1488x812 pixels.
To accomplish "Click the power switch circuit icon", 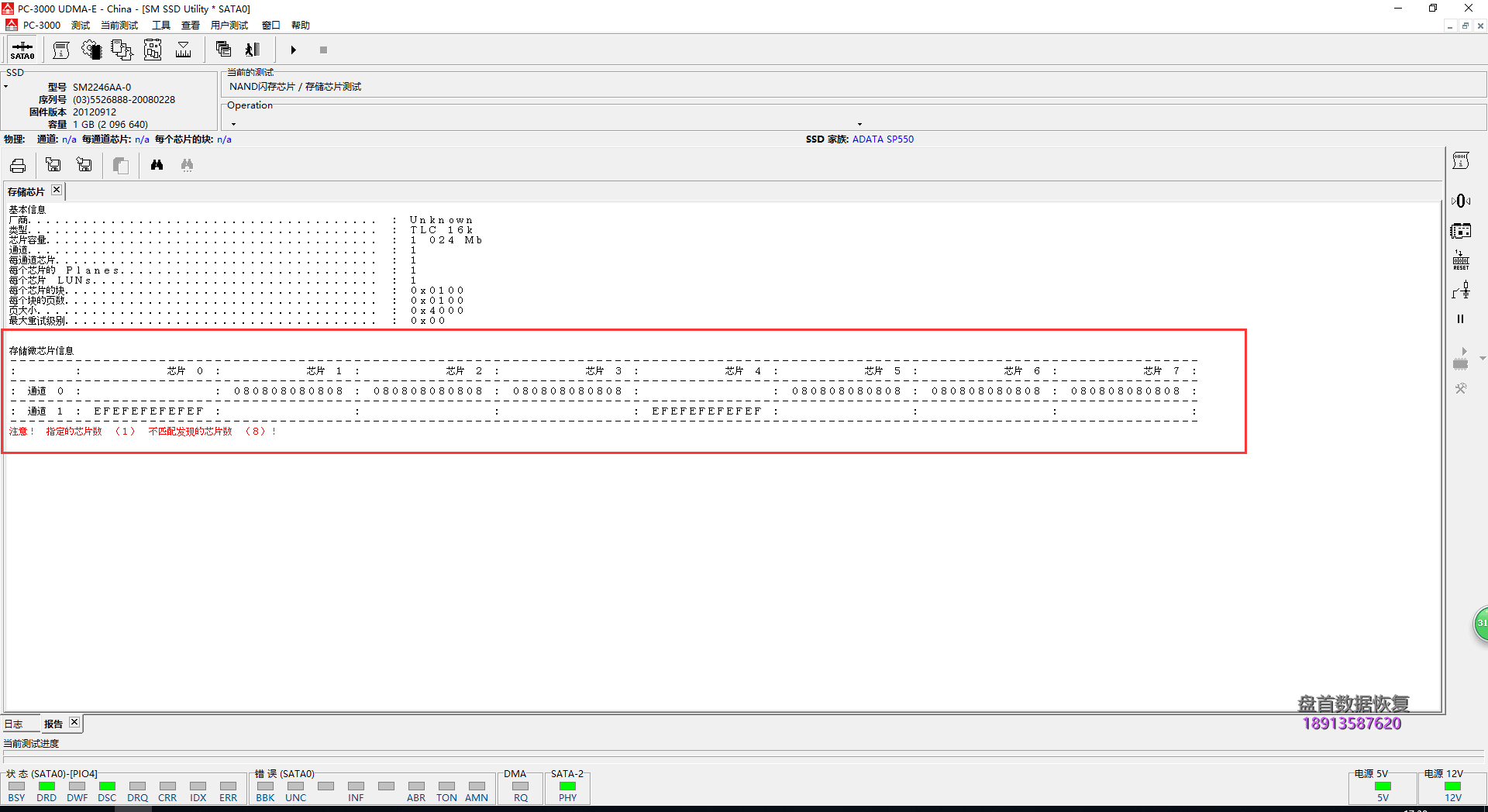I will [x=1461, y=291].
